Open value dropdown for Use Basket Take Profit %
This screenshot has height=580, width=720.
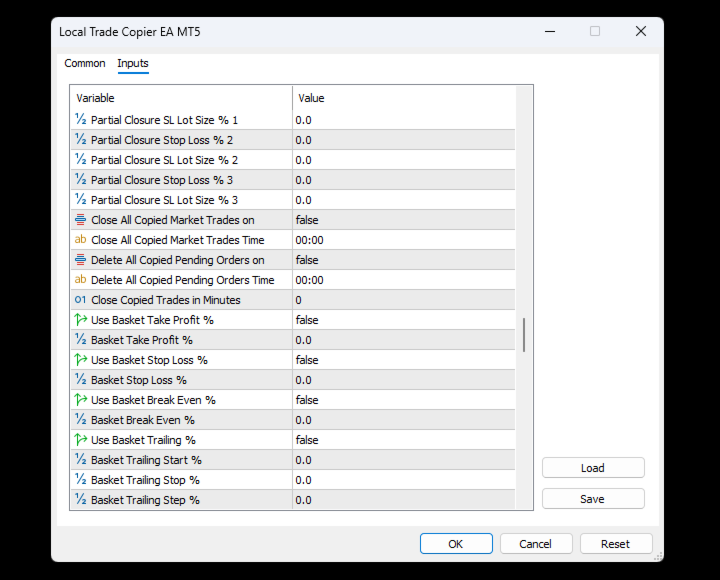click(x=404, y=320)
